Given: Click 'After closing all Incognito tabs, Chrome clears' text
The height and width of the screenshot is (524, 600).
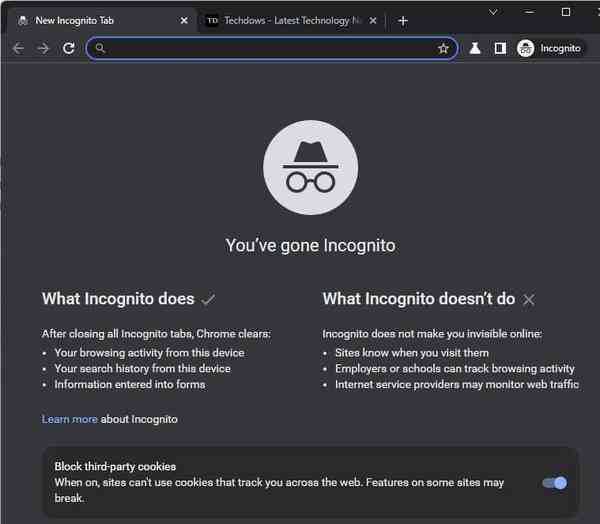Looking at the screenshot, I should (x=156, y=334).
